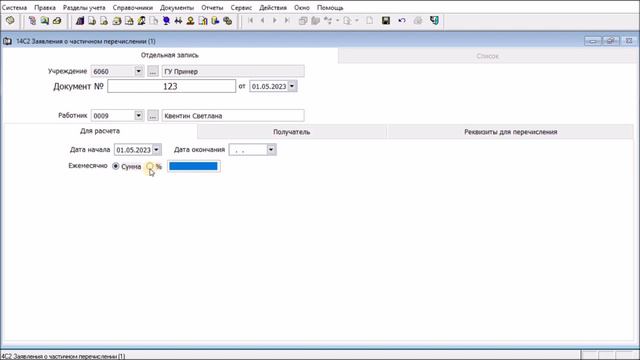Click the blue double-arrows toolbar icon

click(178, 20)
